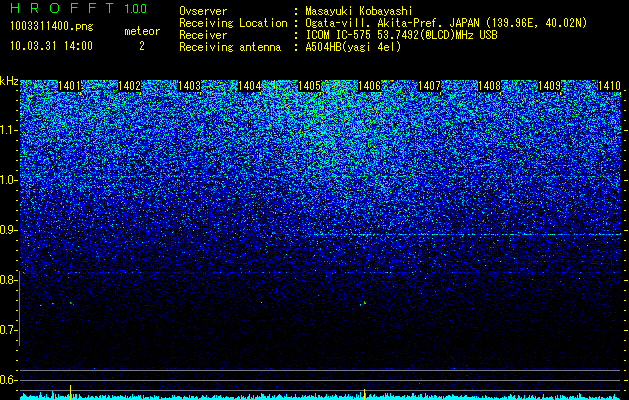Click the 1402 time marker
The width and height of the screenshot is (629, 400).
(130, 86)
